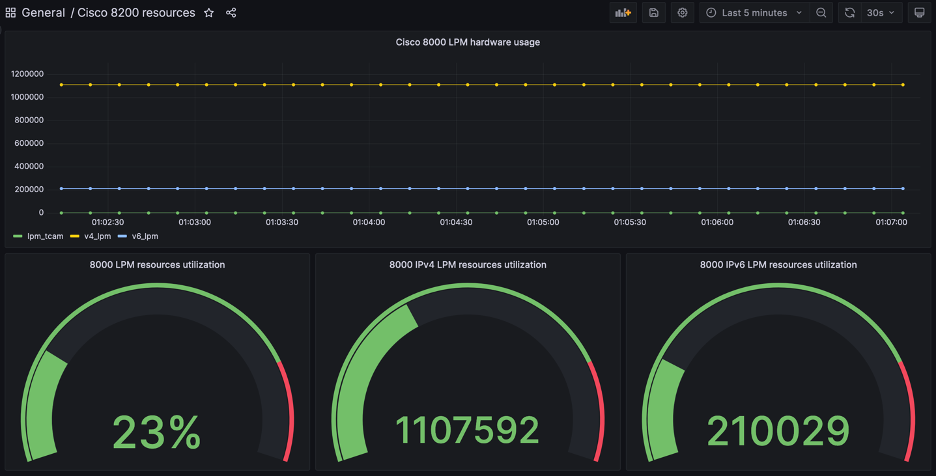Screen dimensions: 936x476
Task: Click the 1000000 y-axis label
Action: 27,97
